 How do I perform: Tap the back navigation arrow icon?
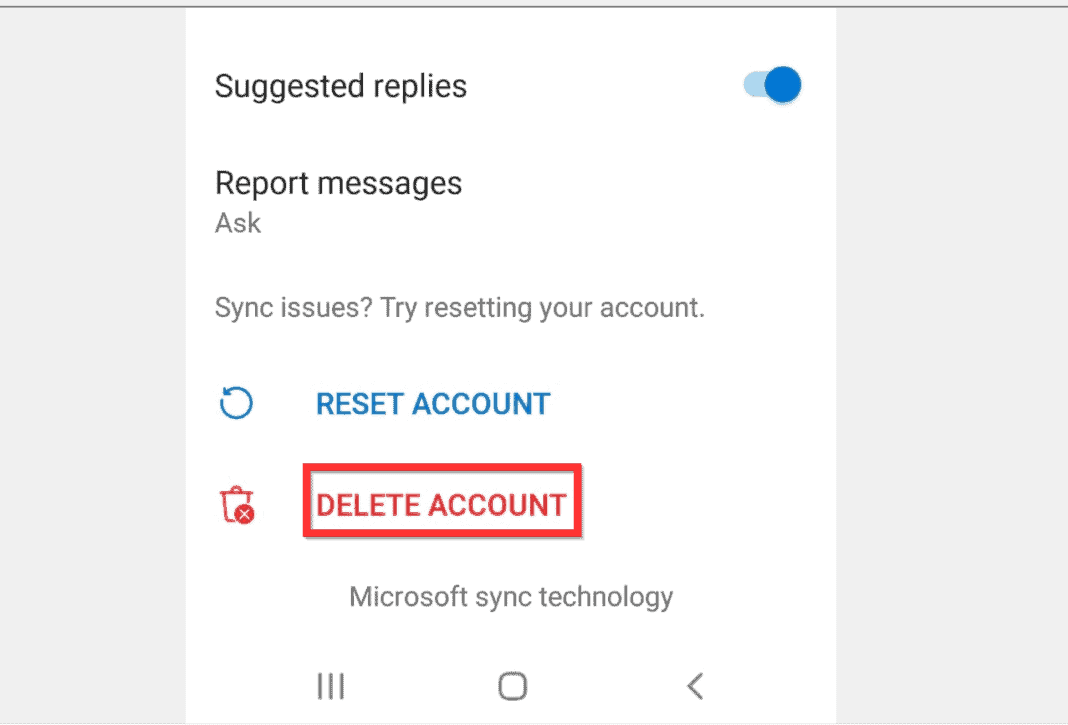click(x=695, y=686)
